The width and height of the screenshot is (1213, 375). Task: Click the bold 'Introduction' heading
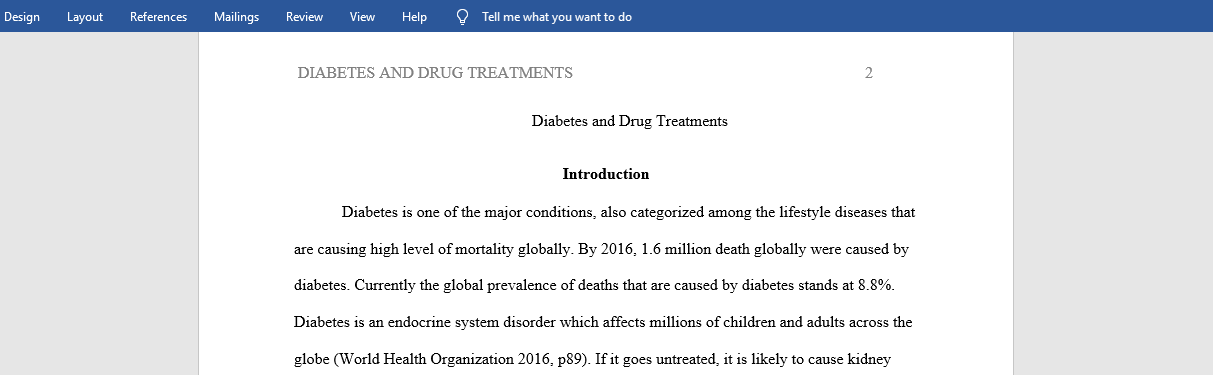click(x=606, y=174)
